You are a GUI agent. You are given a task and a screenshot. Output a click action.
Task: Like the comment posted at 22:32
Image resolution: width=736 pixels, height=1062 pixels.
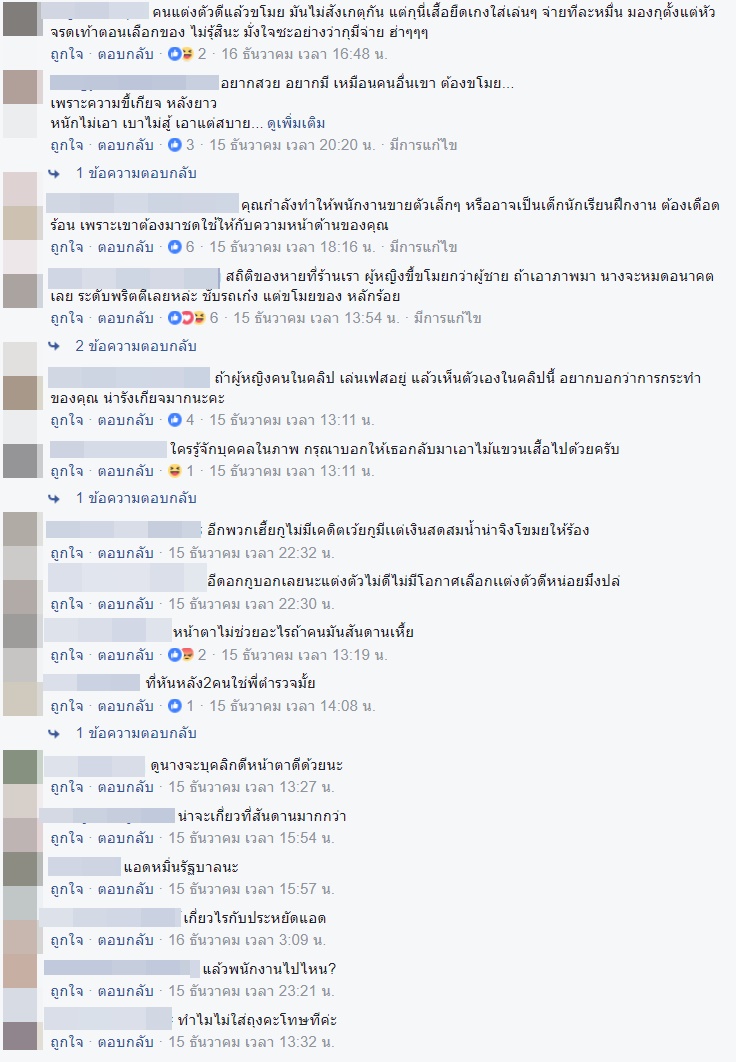click(66, 553)
